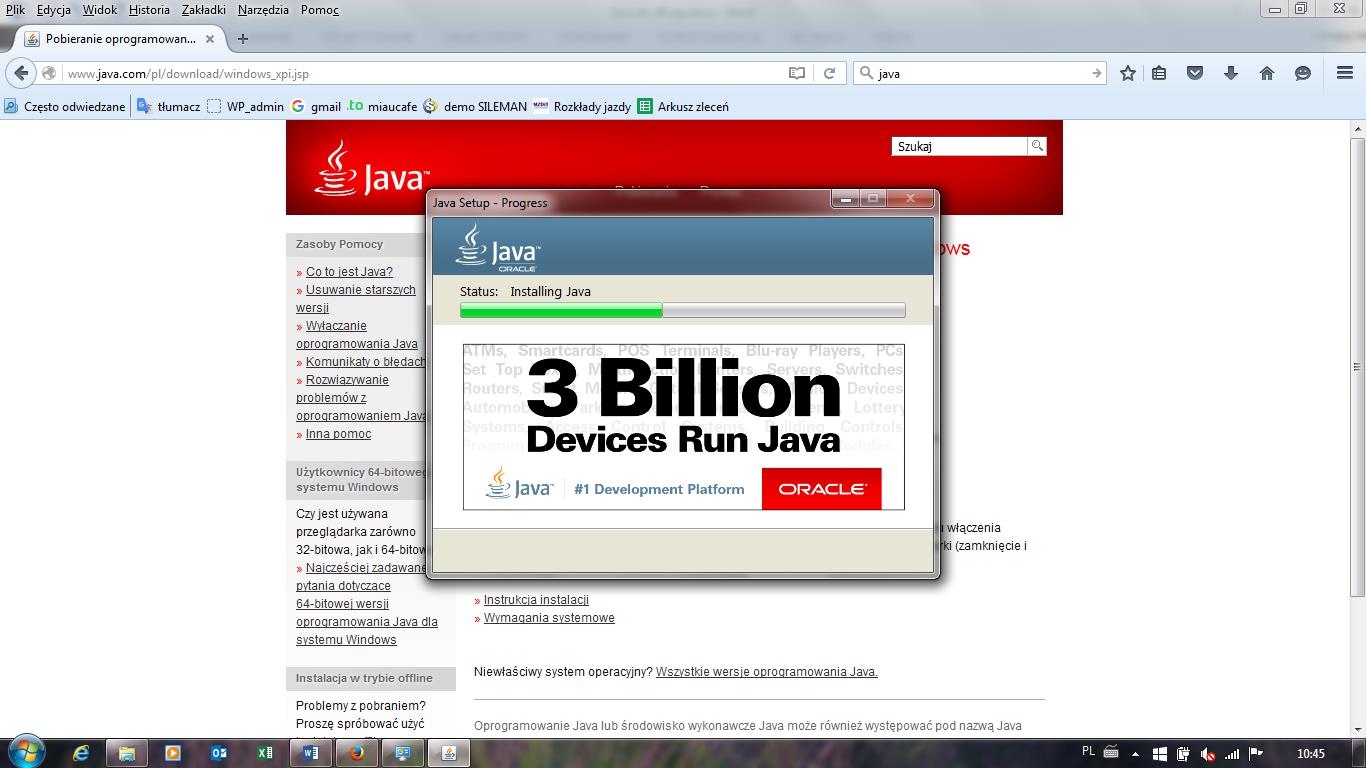Open the Plik menu
The width and height of the screenshot is (1366, 768).
[15, 10]
